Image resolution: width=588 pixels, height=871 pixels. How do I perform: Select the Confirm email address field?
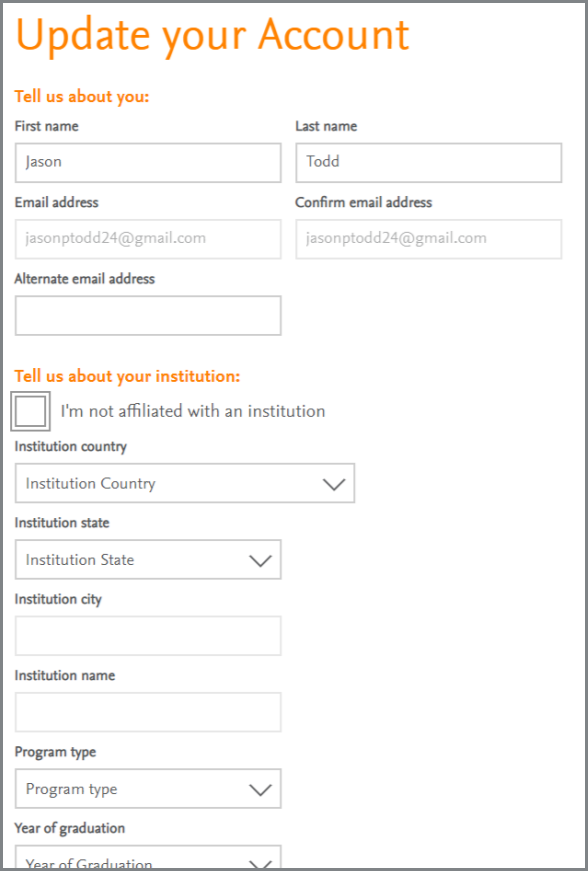[429, 239]
